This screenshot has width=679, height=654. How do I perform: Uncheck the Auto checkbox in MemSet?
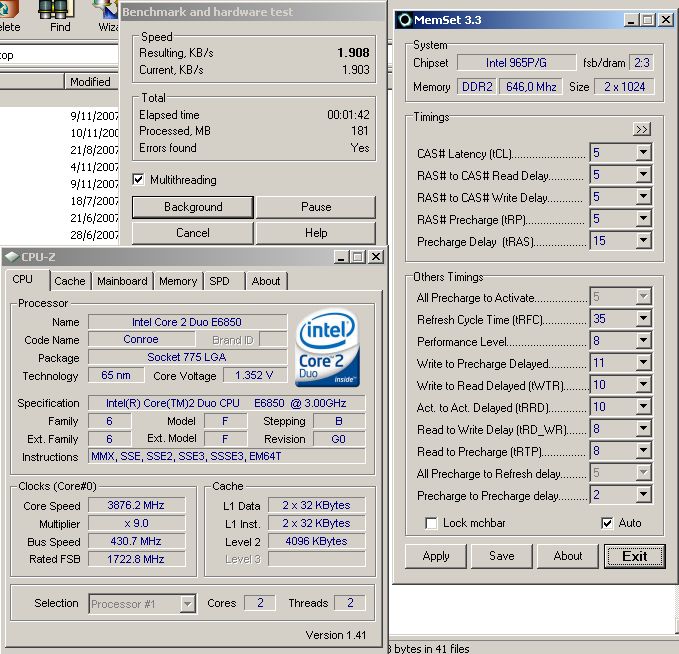607,523
